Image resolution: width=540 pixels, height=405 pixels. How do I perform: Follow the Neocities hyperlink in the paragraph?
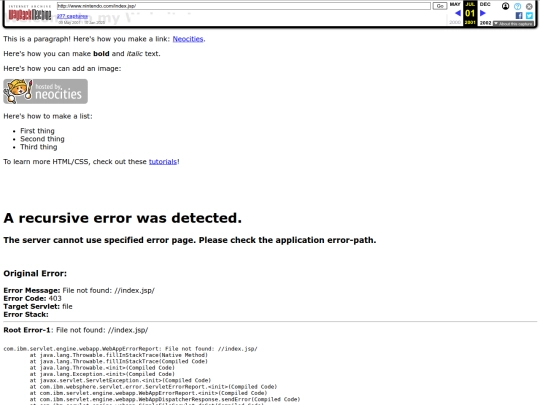188,39
